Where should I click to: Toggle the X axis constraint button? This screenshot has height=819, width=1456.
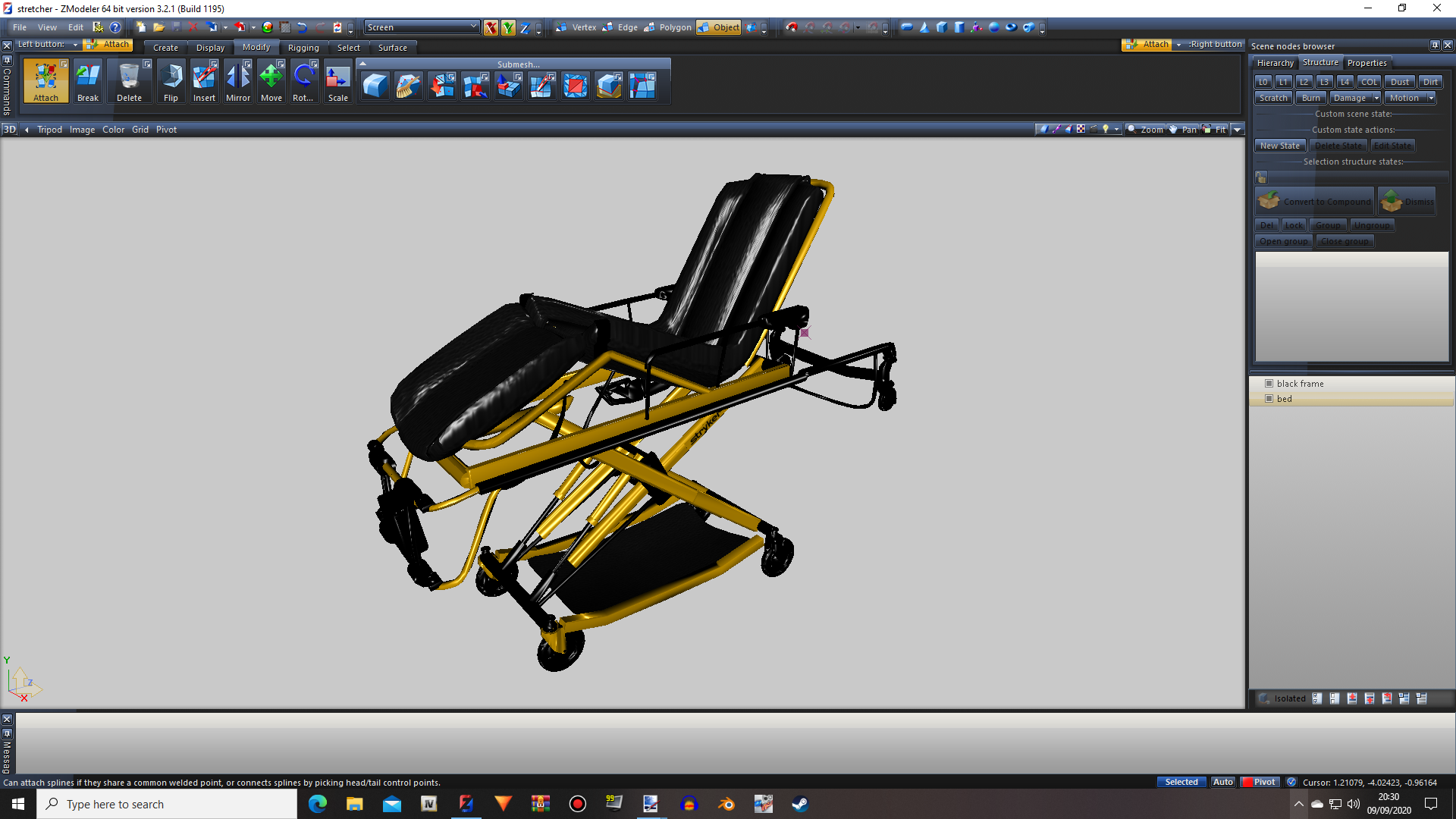click(491, 28)
